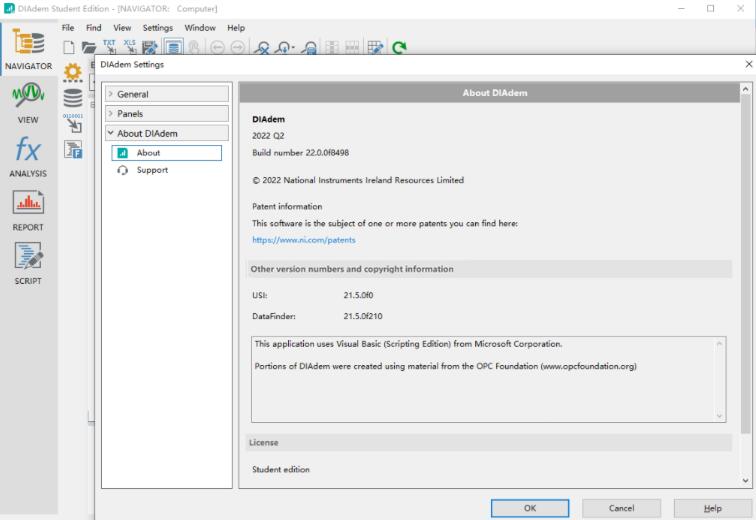Open the ANALYSIS panel

tap(28, 157)
